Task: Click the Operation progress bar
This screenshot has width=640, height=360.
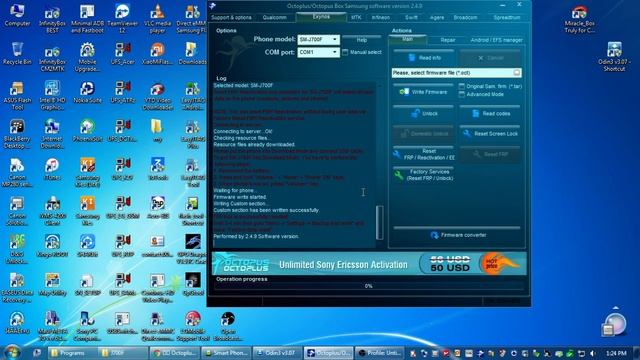Action: coord(369,286)
